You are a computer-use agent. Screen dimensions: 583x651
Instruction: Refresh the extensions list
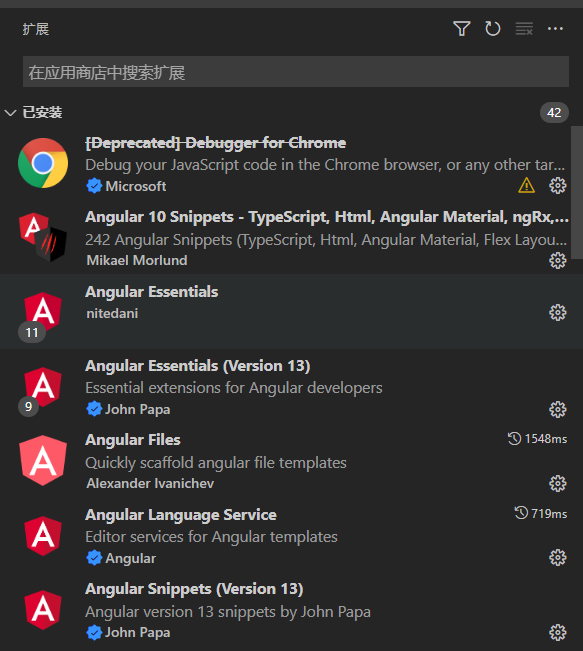tap(492, 29)
